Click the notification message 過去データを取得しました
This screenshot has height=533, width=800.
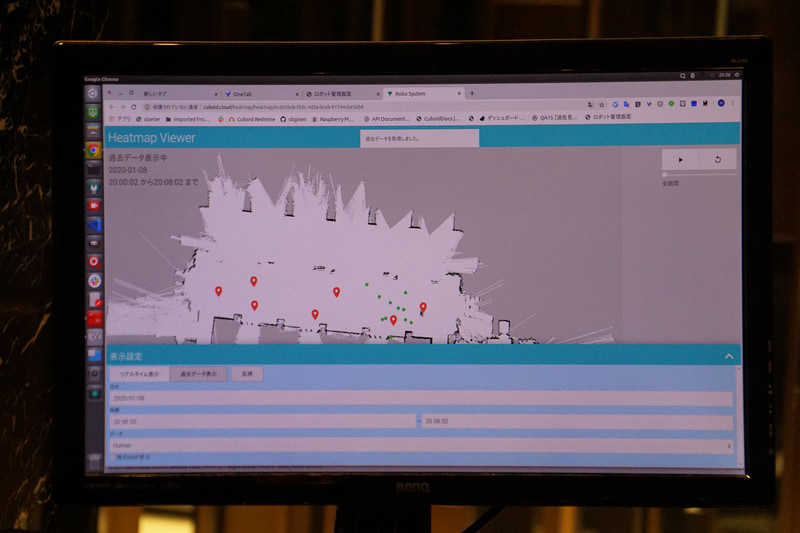419,138
